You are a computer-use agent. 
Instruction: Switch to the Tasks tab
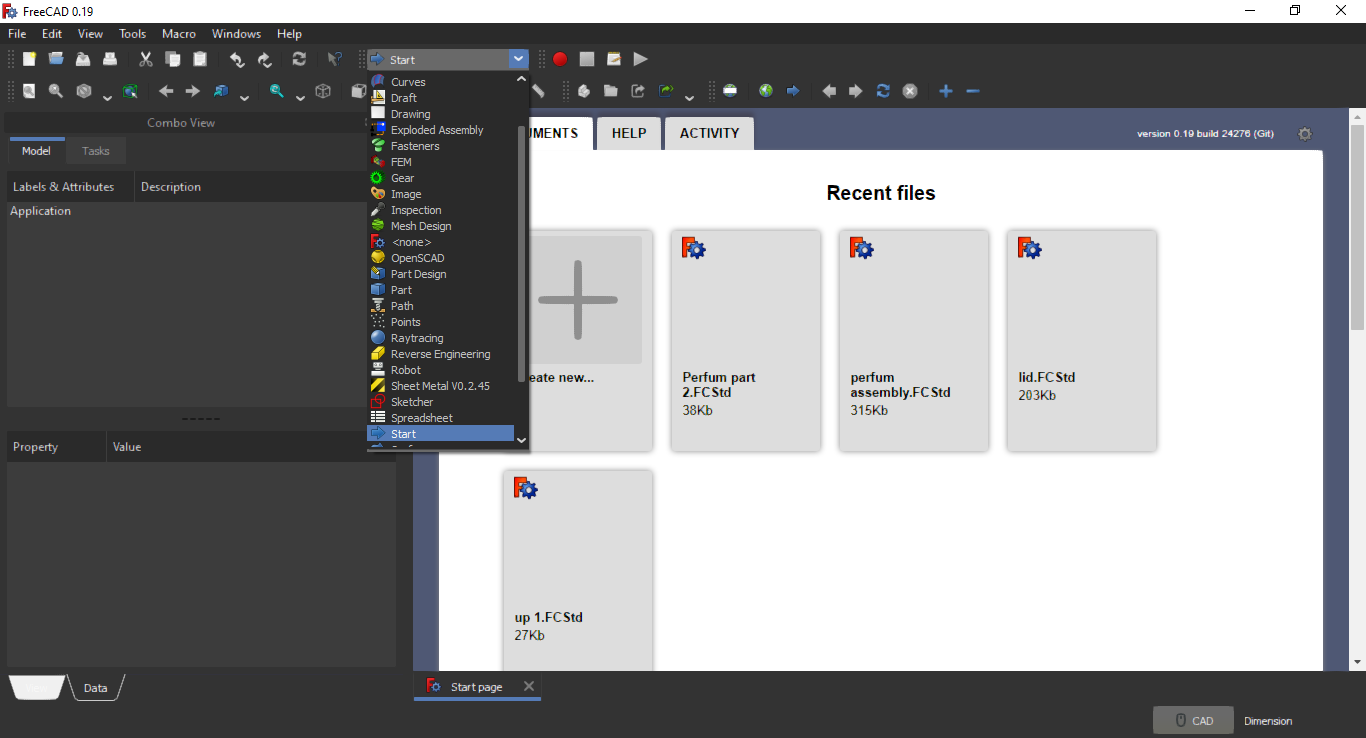[x=96, y=151]
